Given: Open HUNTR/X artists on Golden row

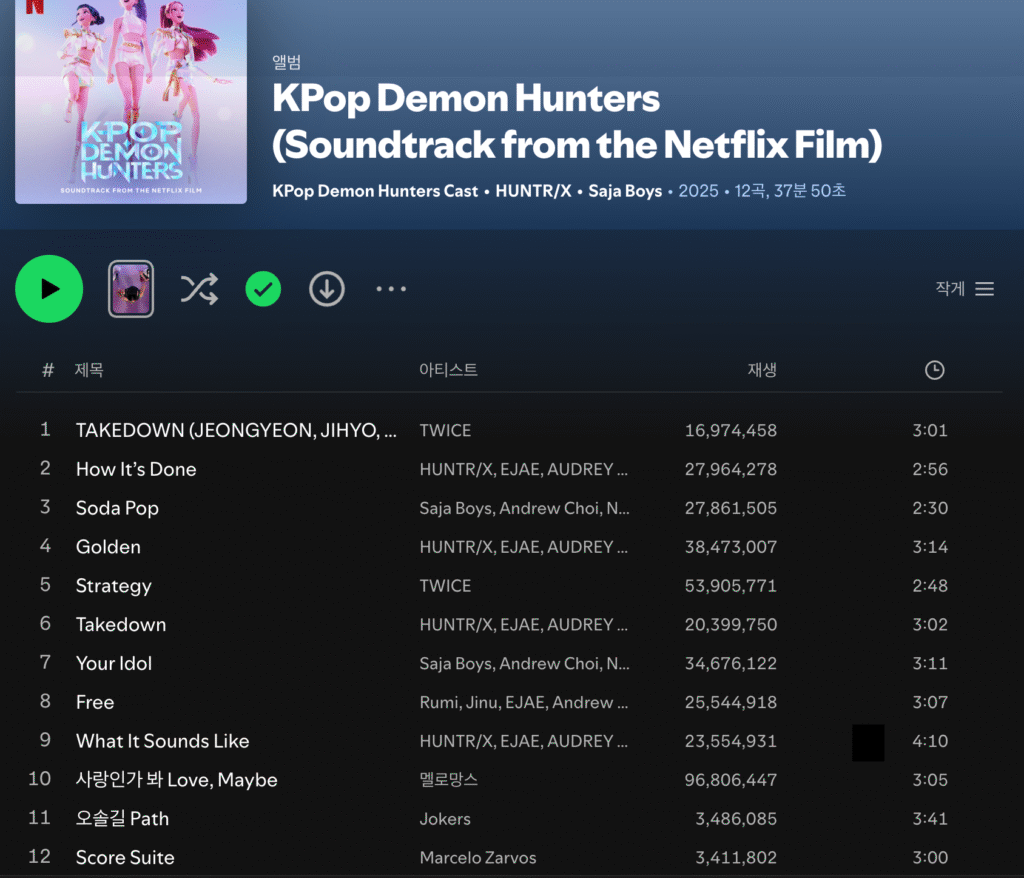Looking at the screenshot, I should 523,547.
